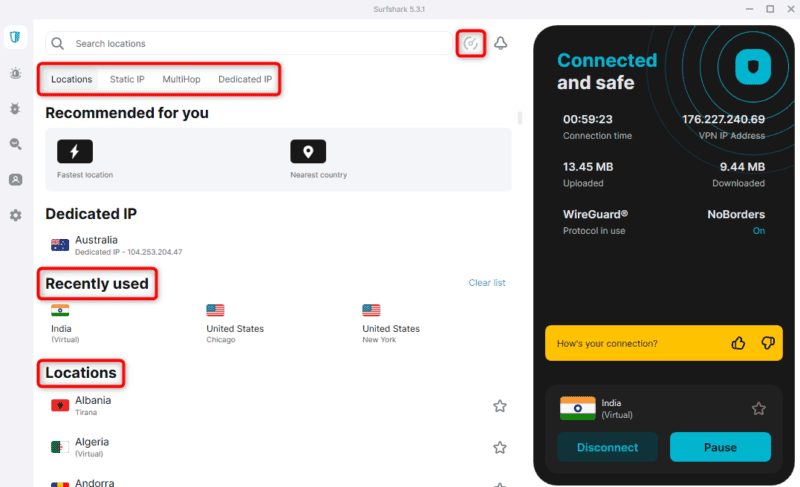Select Andorra location row
The width and height of the screenshot is (800, 487).
point(278,482)
